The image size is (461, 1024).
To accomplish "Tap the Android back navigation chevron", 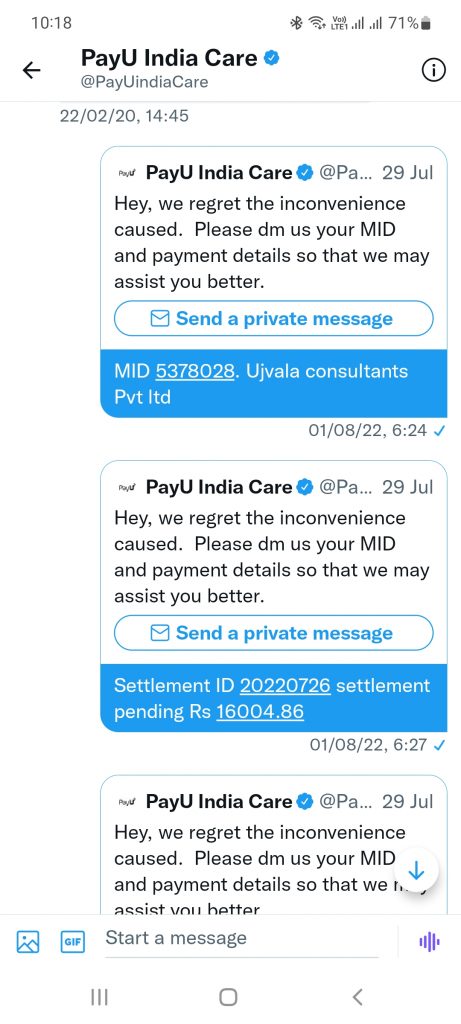I will point(357,997).
